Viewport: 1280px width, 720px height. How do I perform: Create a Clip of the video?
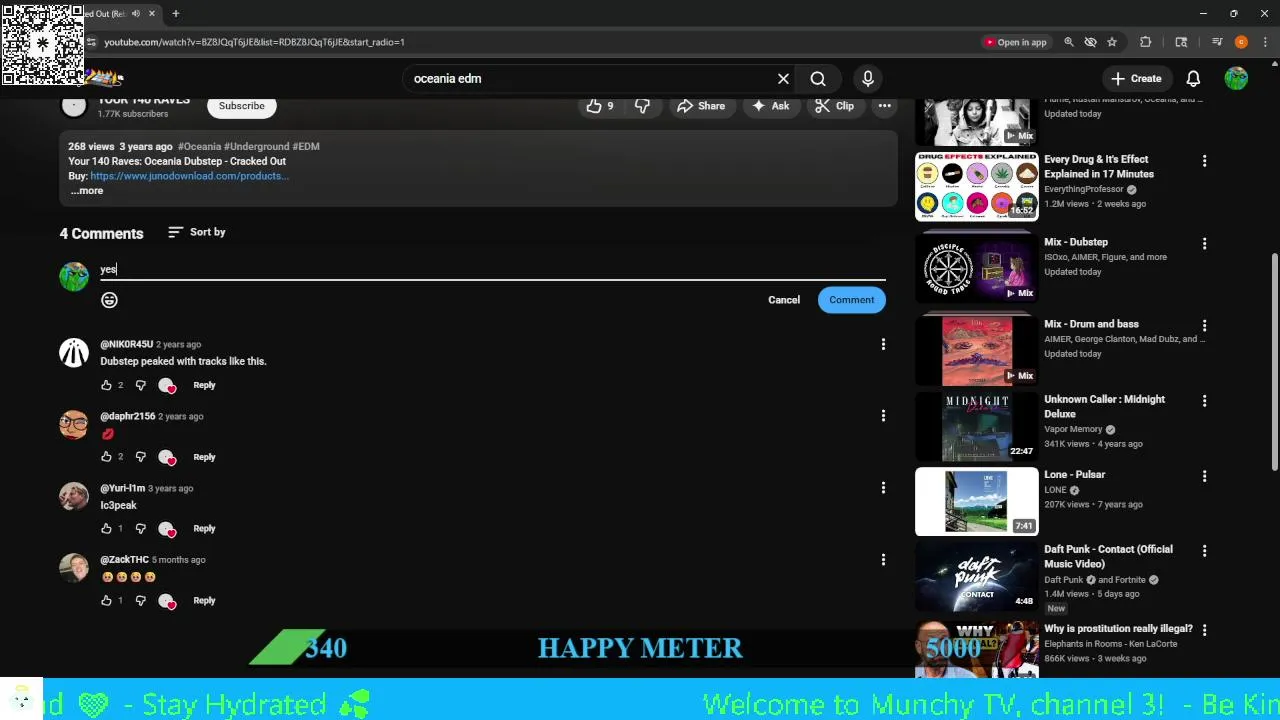click(x=834, y=106)
